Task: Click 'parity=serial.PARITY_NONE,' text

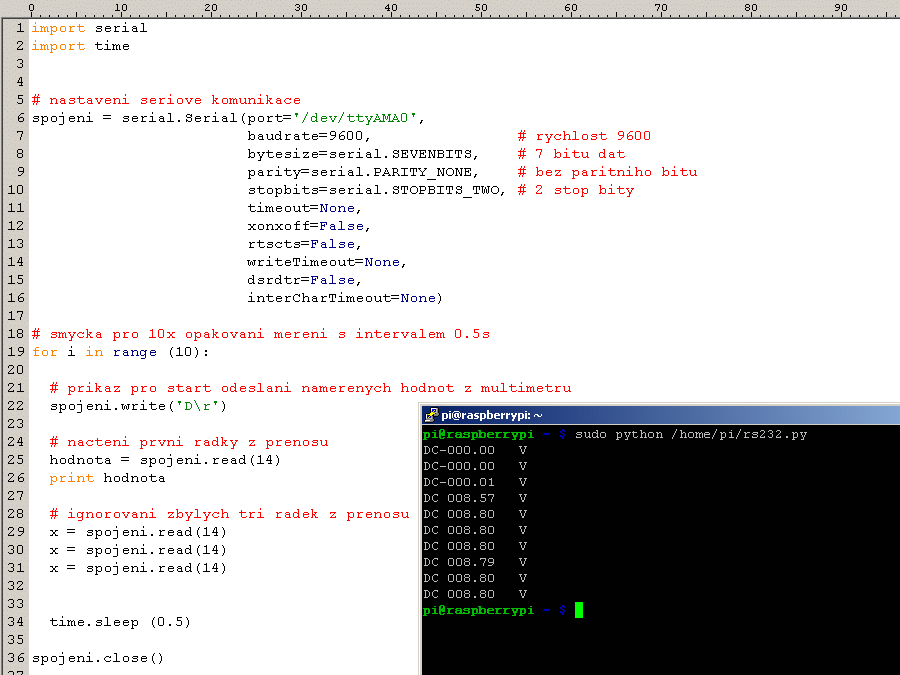Action: click(x=363, y=172)
